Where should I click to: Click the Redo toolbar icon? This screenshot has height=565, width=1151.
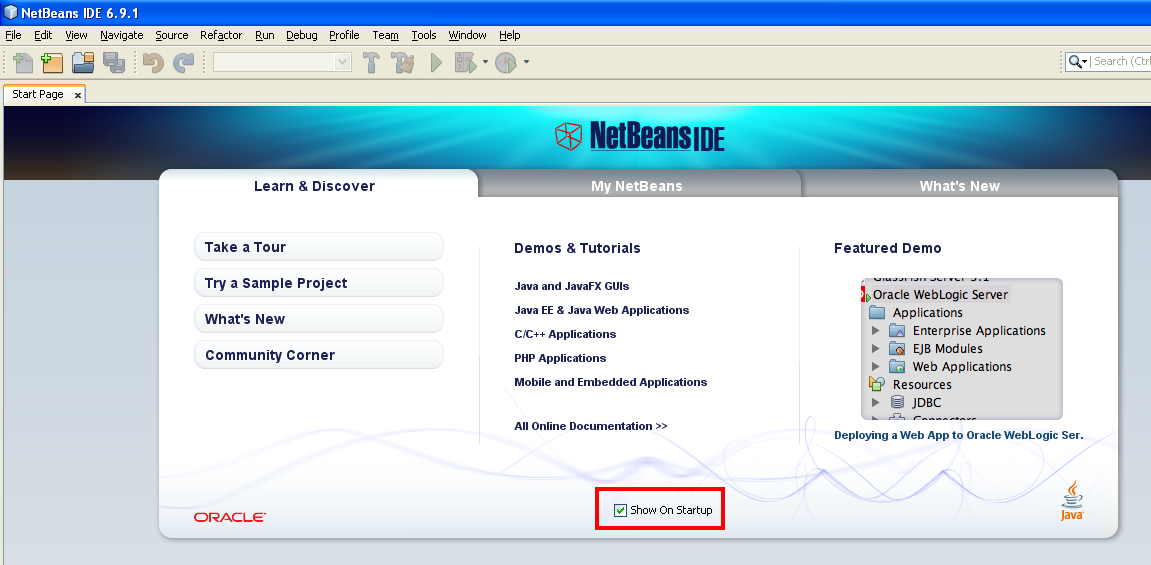click(183, 62)
